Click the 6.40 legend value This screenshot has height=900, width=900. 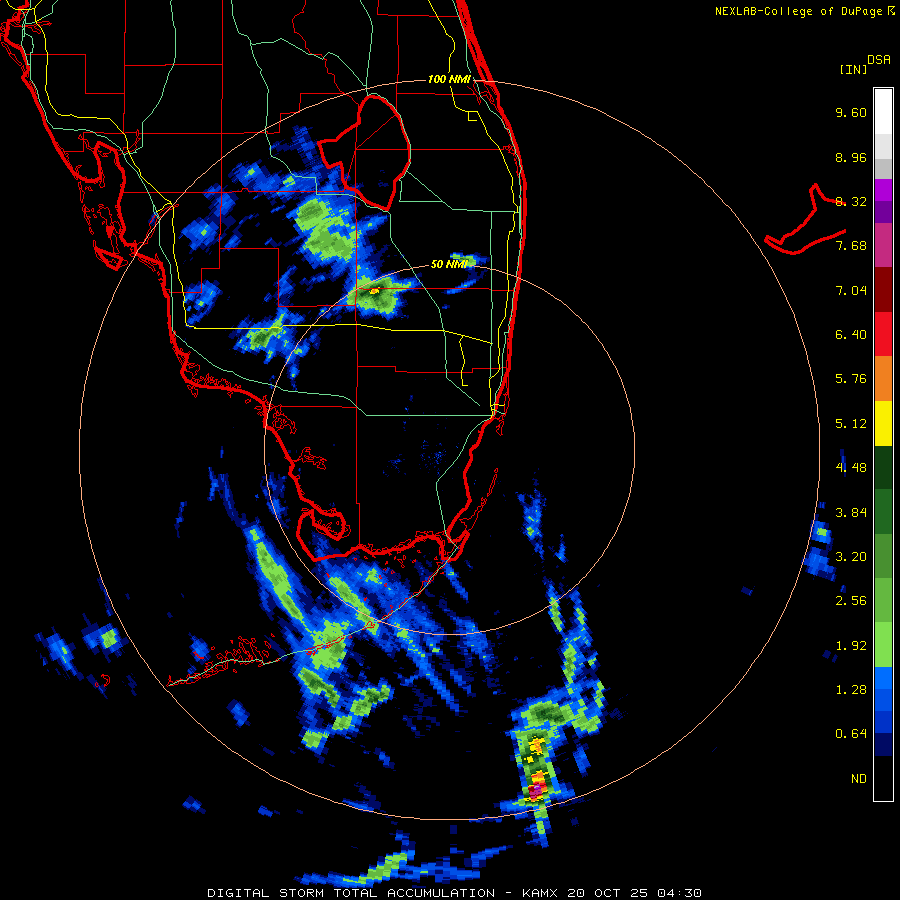pos(851,335)
